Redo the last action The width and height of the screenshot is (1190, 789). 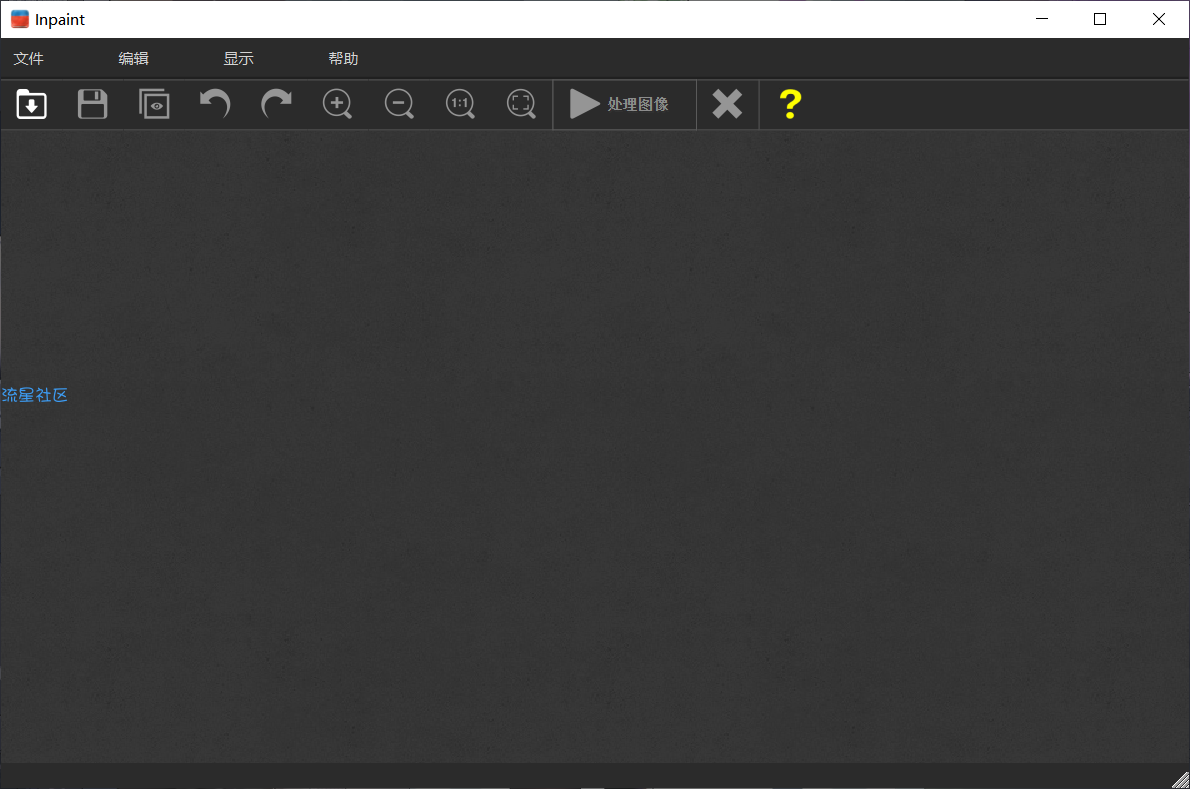(x=276, y=104)
